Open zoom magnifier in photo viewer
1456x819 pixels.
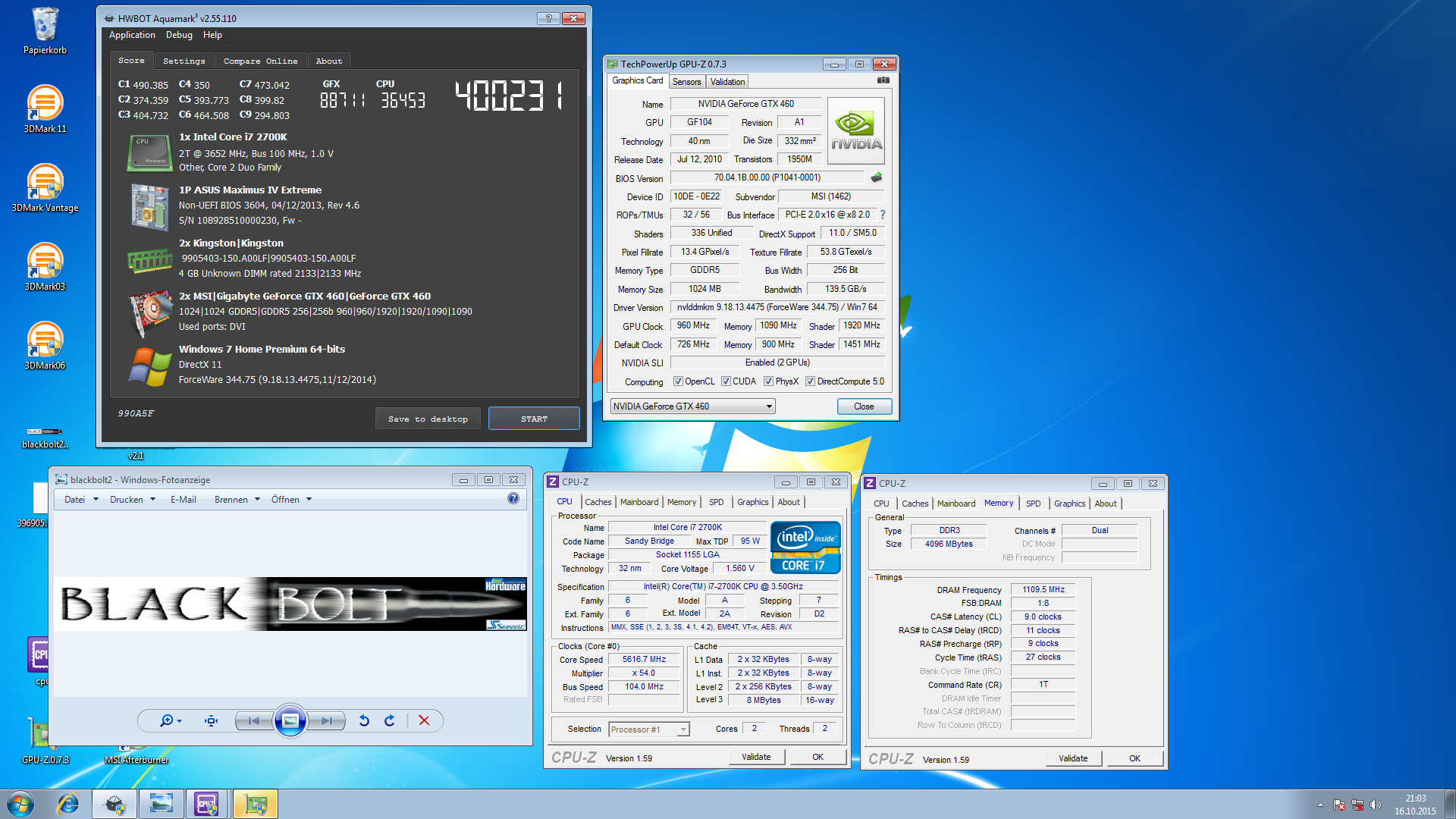[170, 720]
